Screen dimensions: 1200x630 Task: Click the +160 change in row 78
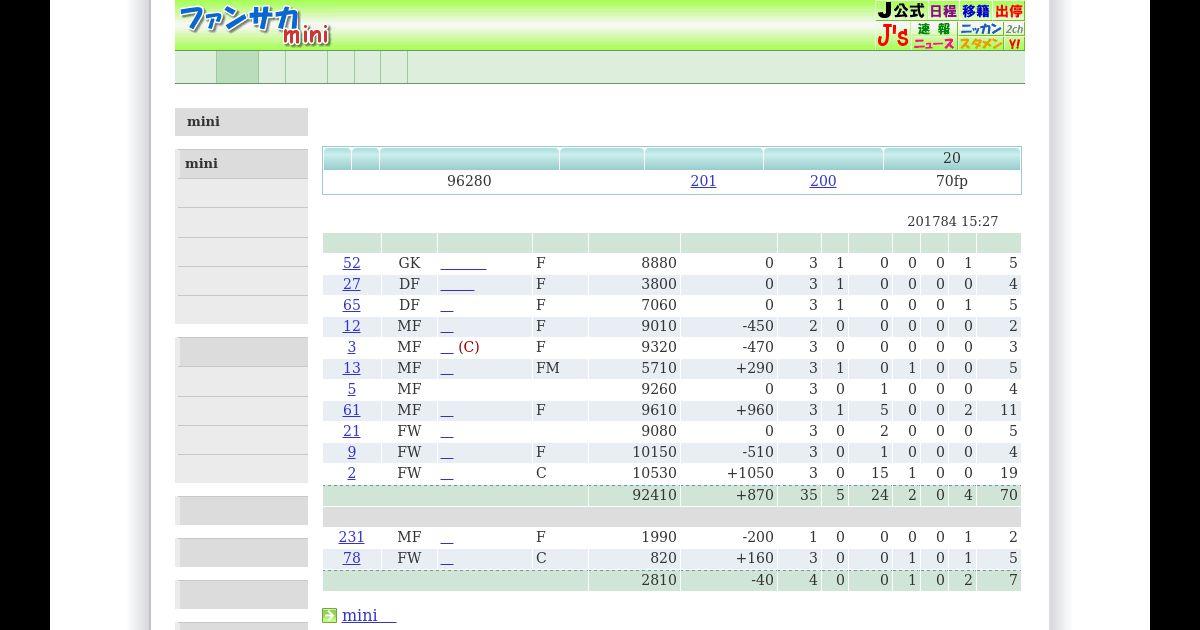pos(754,558)
